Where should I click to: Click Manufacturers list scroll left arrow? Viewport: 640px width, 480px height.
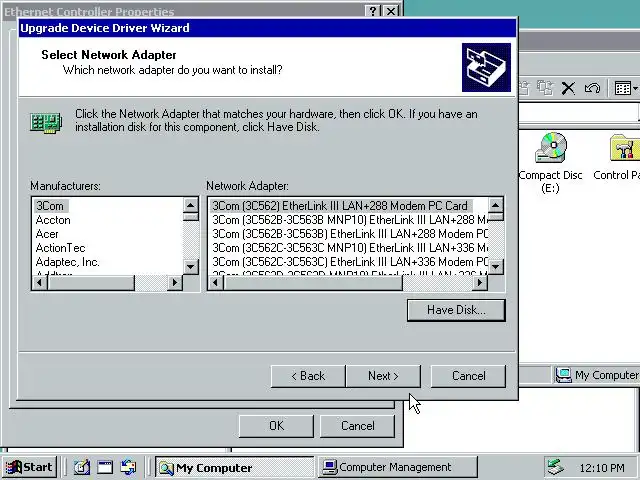click(x=40, y=282)
